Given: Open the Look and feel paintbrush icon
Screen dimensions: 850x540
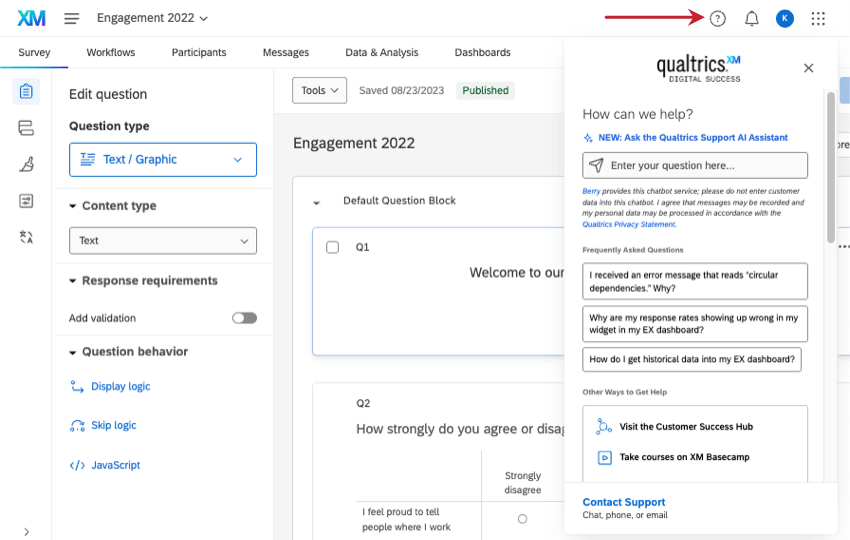Looking at the screenshot, I should [26, 164].
